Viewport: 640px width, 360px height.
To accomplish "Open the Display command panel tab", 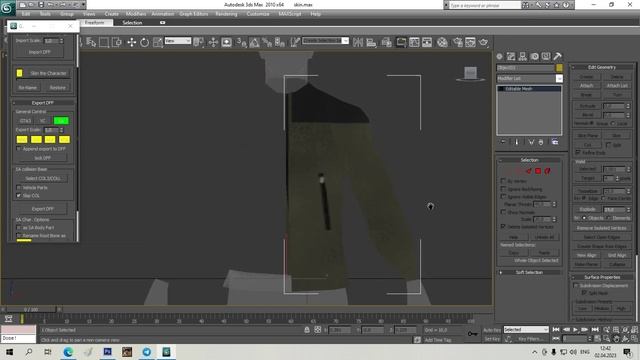I will [546, 56].
